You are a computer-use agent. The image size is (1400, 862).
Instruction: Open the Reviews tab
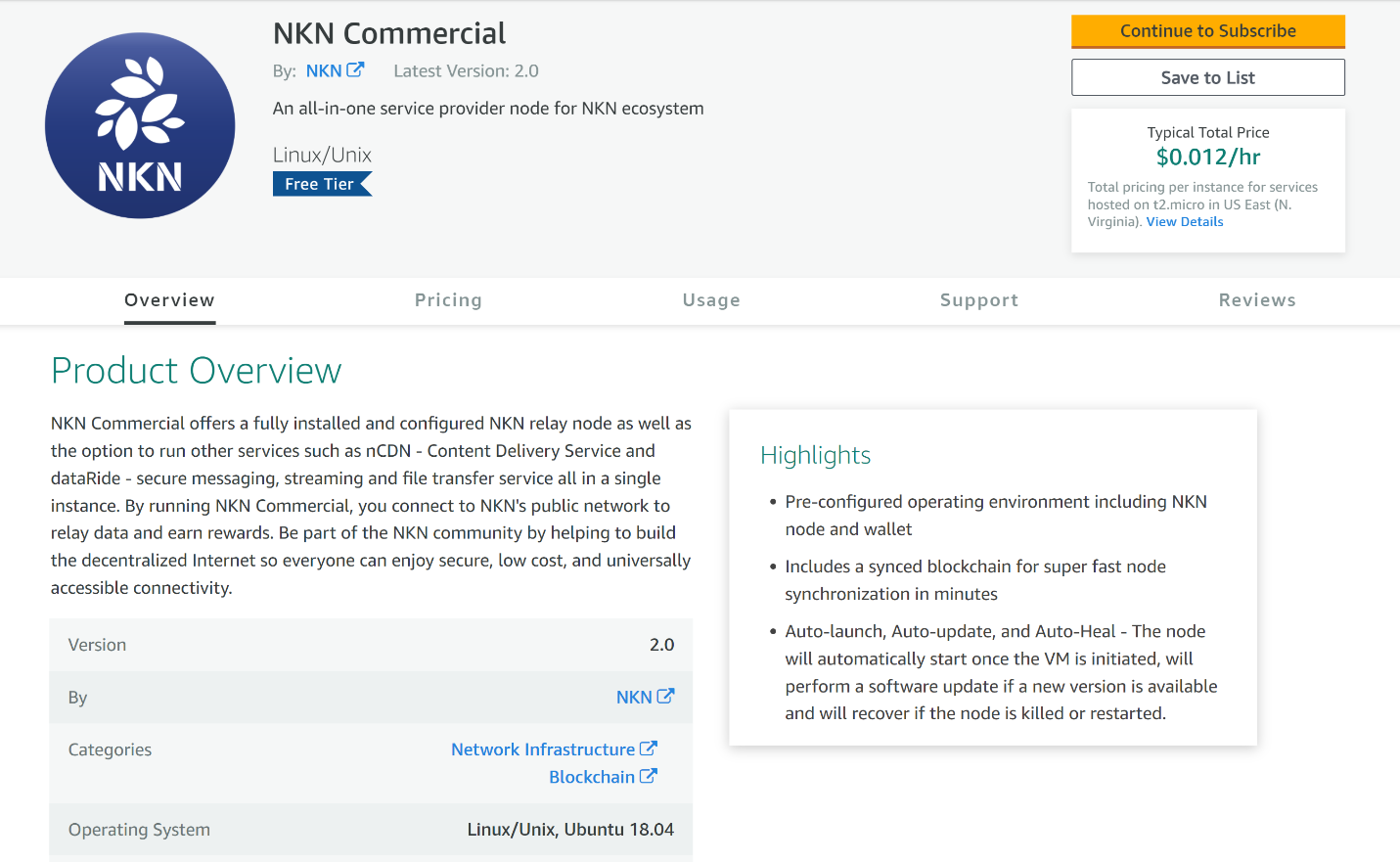[1257, 300]
